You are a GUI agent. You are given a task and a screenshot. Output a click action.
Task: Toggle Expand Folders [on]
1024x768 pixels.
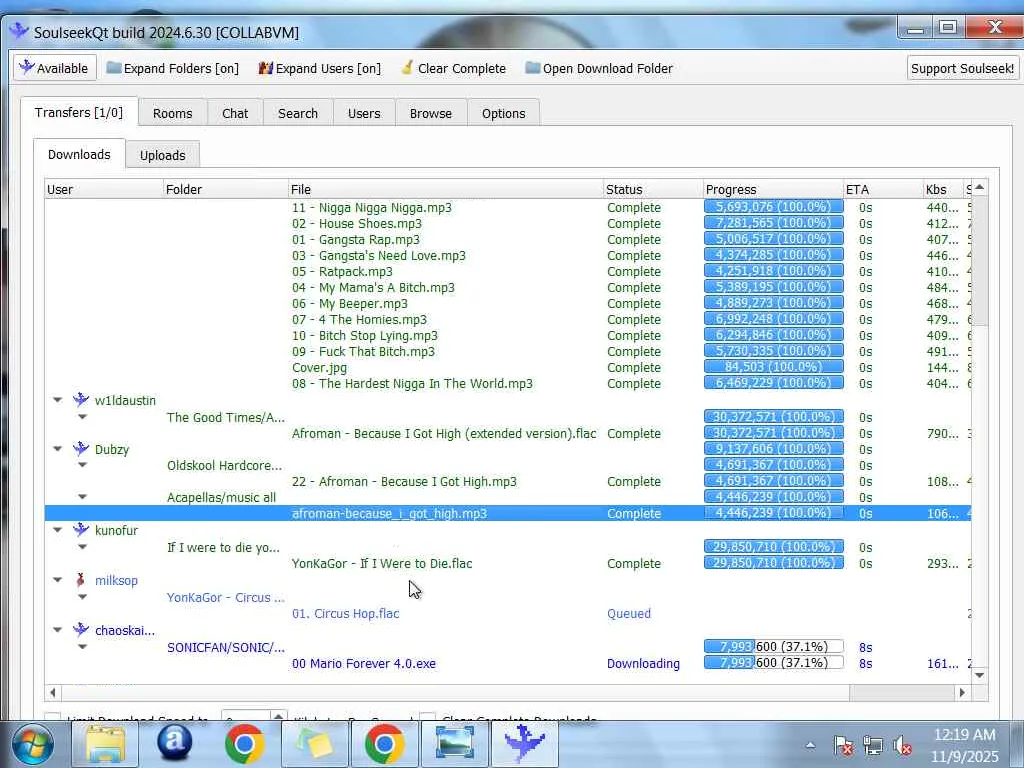click(173, 68)
